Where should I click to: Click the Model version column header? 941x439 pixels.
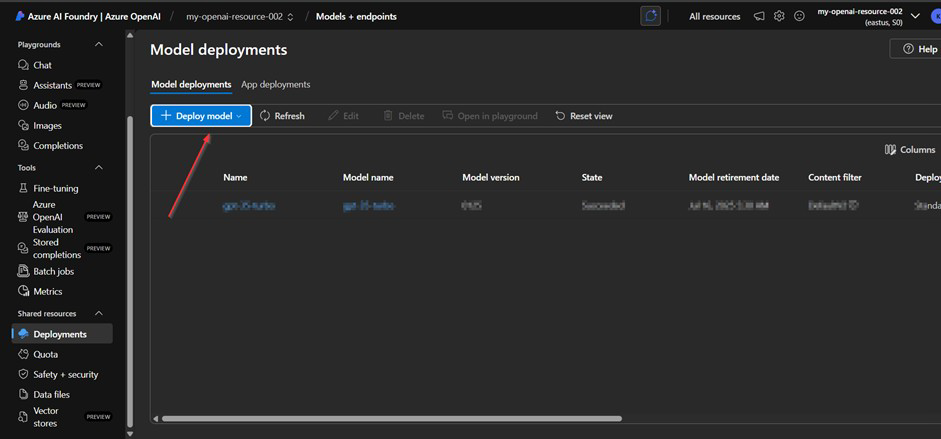click(x=491, y=178)
